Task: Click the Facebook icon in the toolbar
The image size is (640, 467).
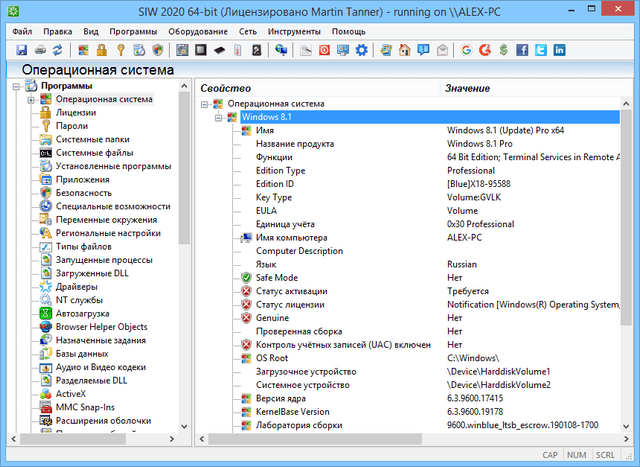Action: [x=522, y=49]
